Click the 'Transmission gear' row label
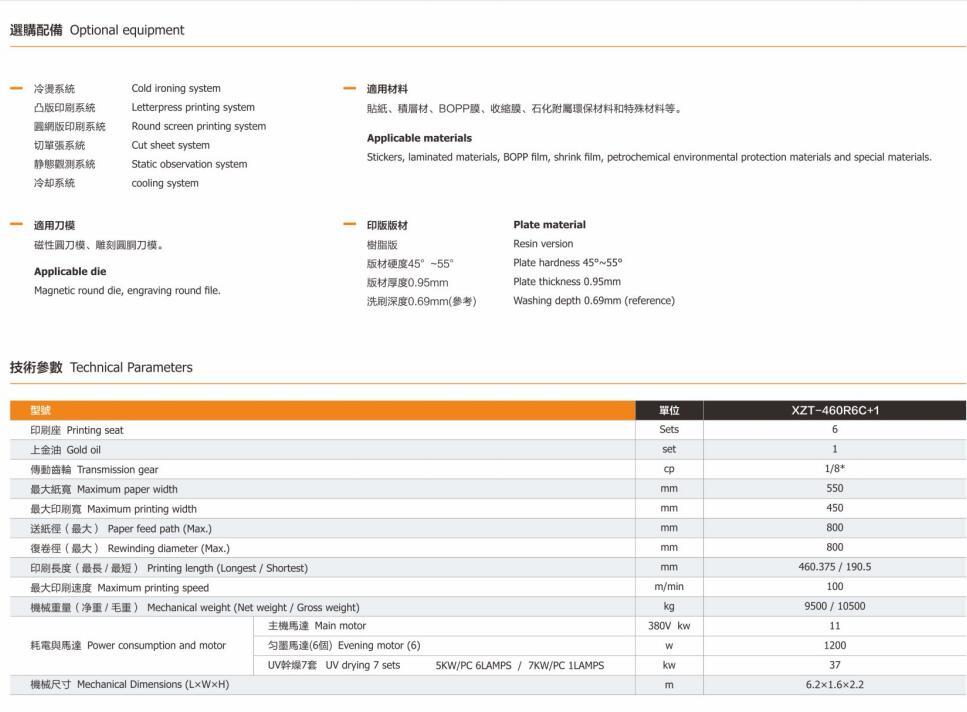 118,470
